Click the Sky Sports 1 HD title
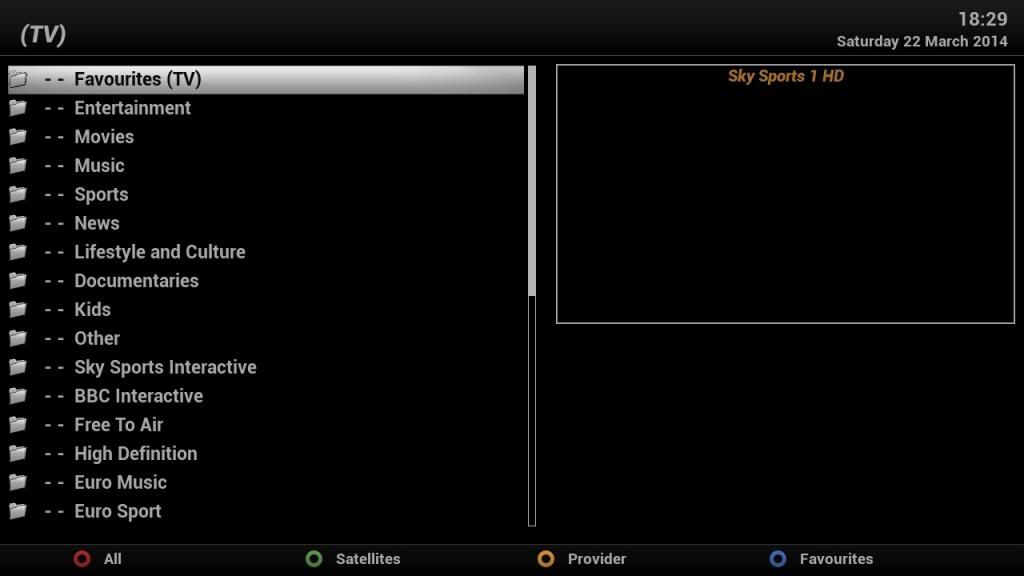This screenshot has width=1024, height=576. tap(786, 76)
